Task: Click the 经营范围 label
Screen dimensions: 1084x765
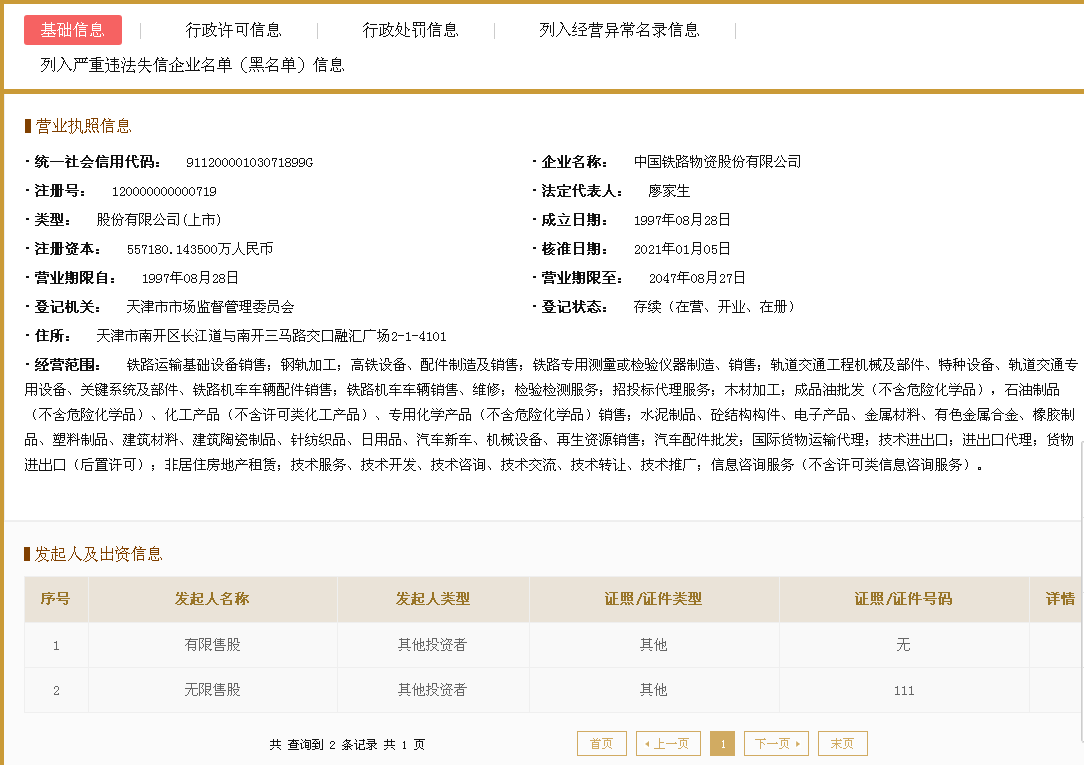Action: (x=67, y=365)
